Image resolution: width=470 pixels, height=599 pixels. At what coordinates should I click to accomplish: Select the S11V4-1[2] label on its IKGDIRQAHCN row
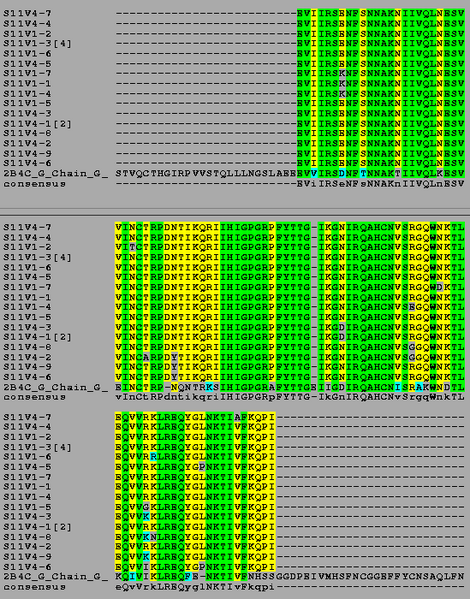[x=37, y=337]
